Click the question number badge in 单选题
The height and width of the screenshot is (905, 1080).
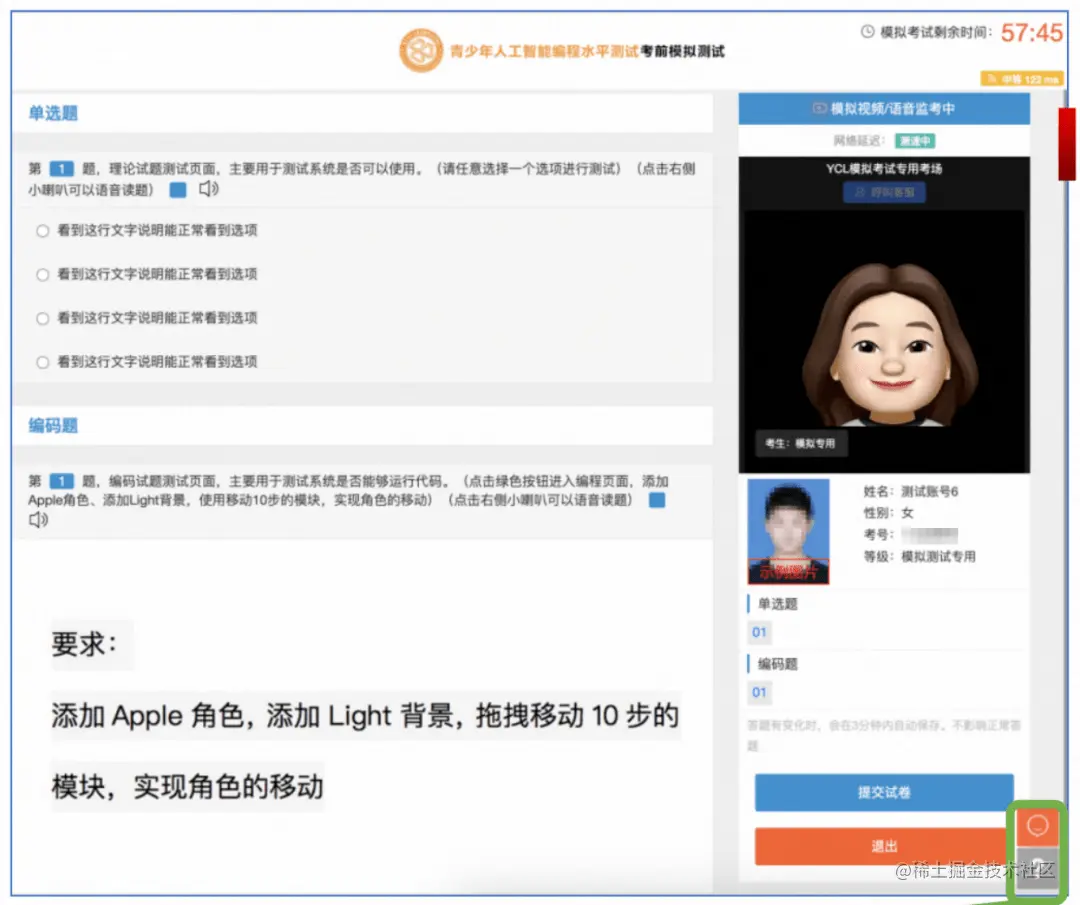point(61,169)
